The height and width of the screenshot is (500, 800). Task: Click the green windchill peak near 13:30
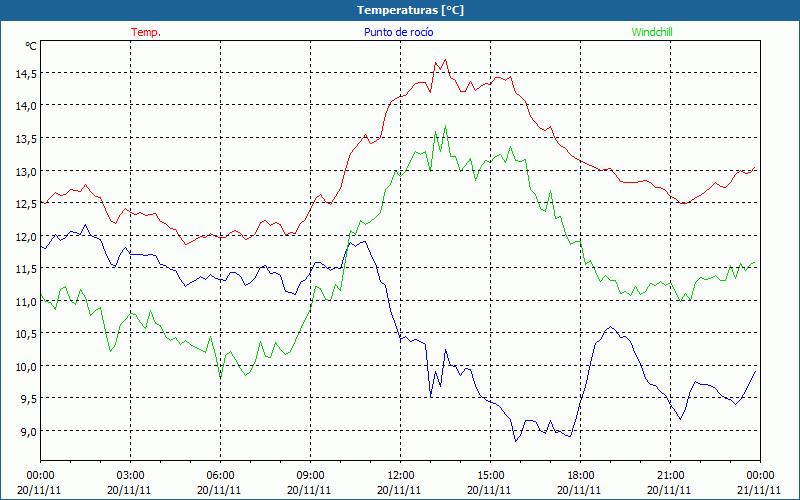(x=445, y=126)
